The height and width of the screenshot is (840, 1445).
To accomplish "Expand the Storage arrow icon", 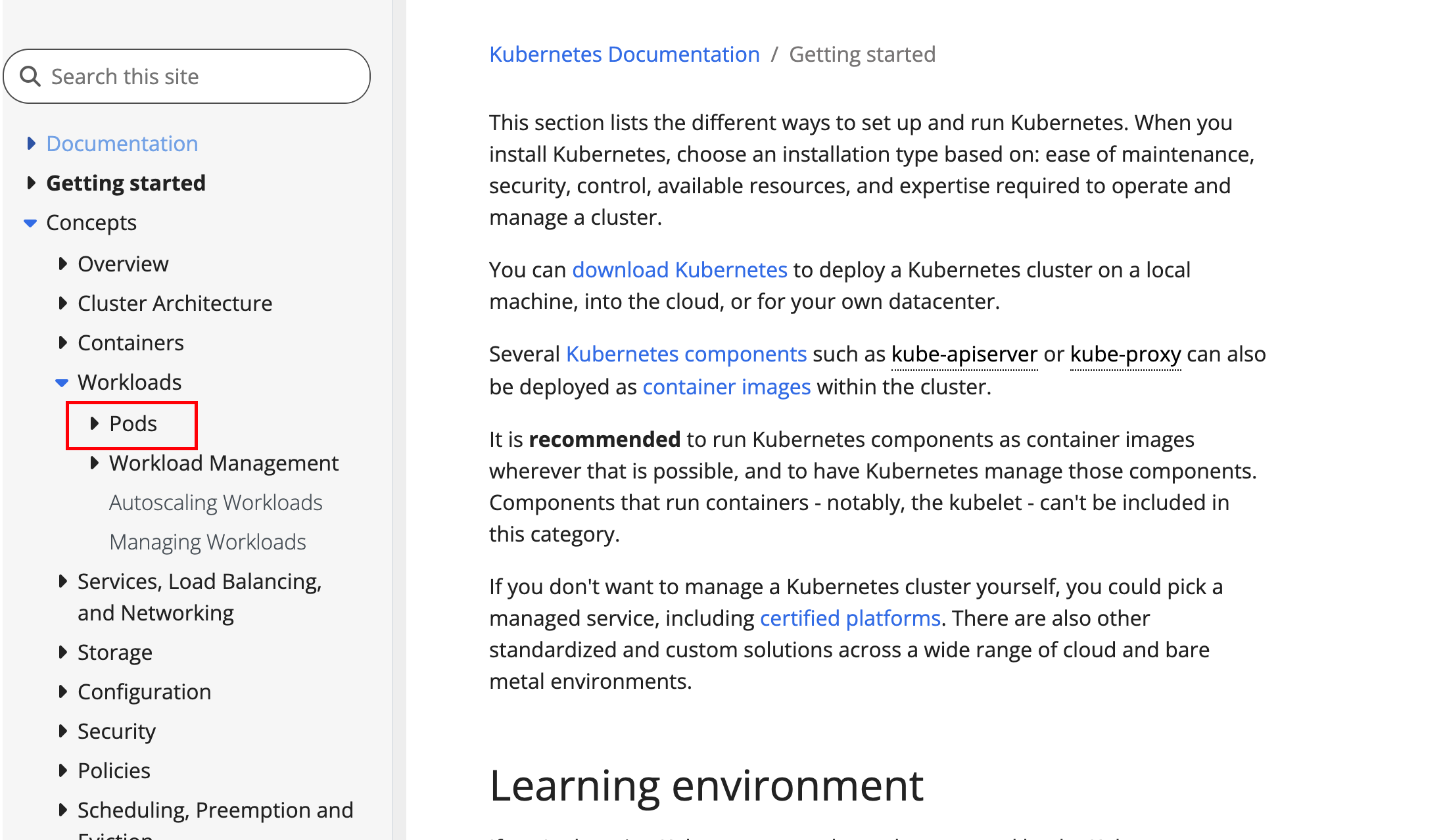I will point(62,652).
